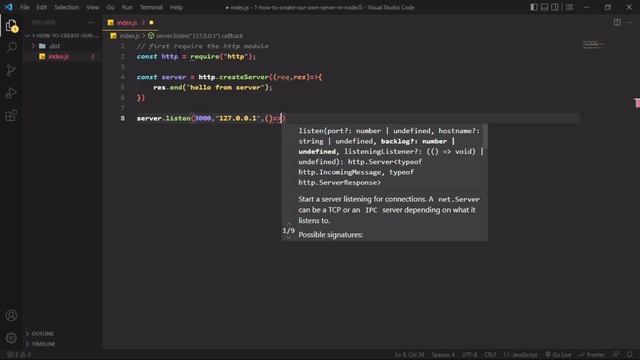Open the Terminal menu
Image resolution: width=640 pixels, height=360 pixels.
tap(151, 7)
